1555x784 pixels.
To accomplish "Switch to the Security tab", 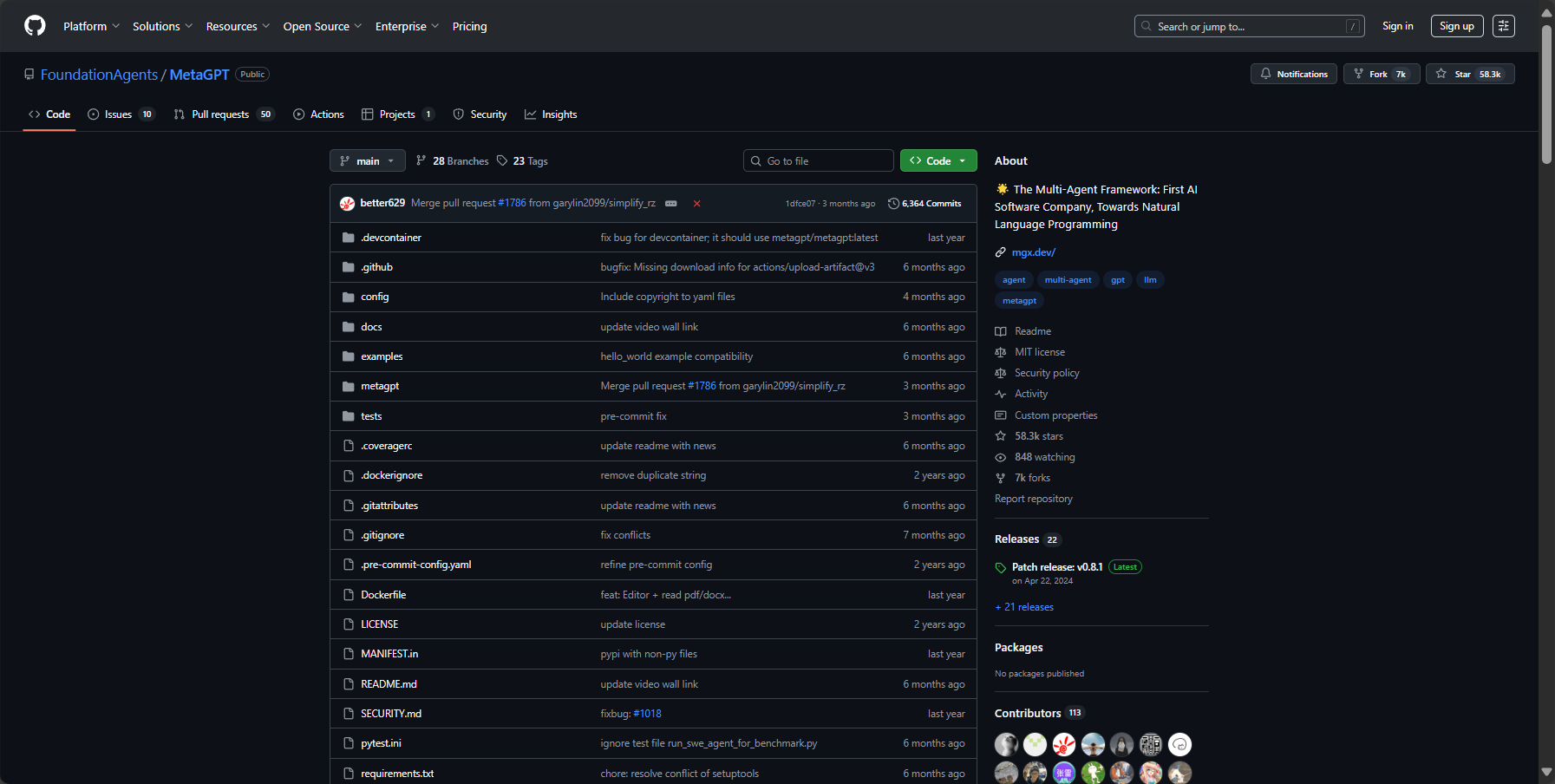I will click(480, 114).
